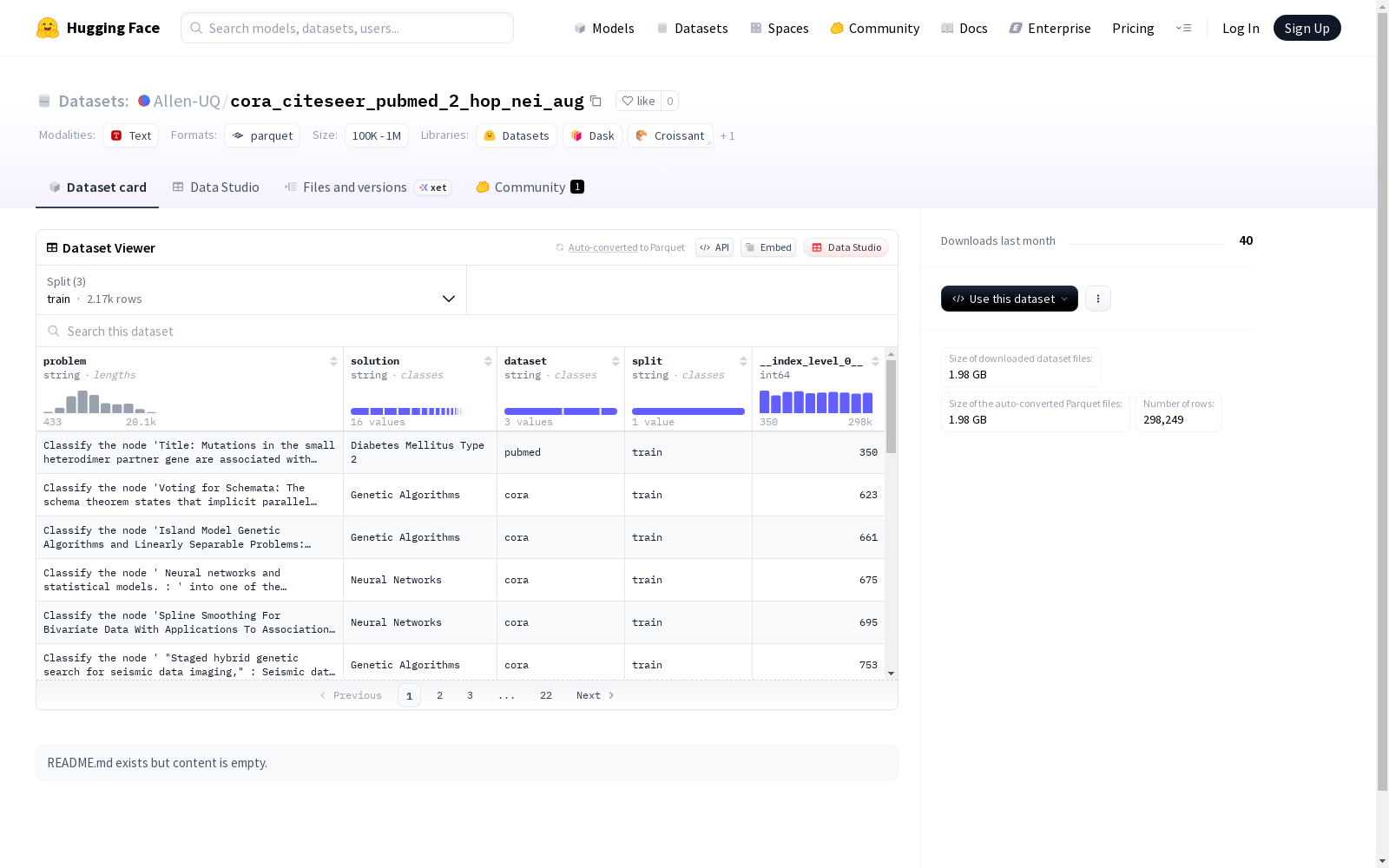1389x868 pixels.
Task: Switch to the Community tab with badge
Action: tap(530, 187)
